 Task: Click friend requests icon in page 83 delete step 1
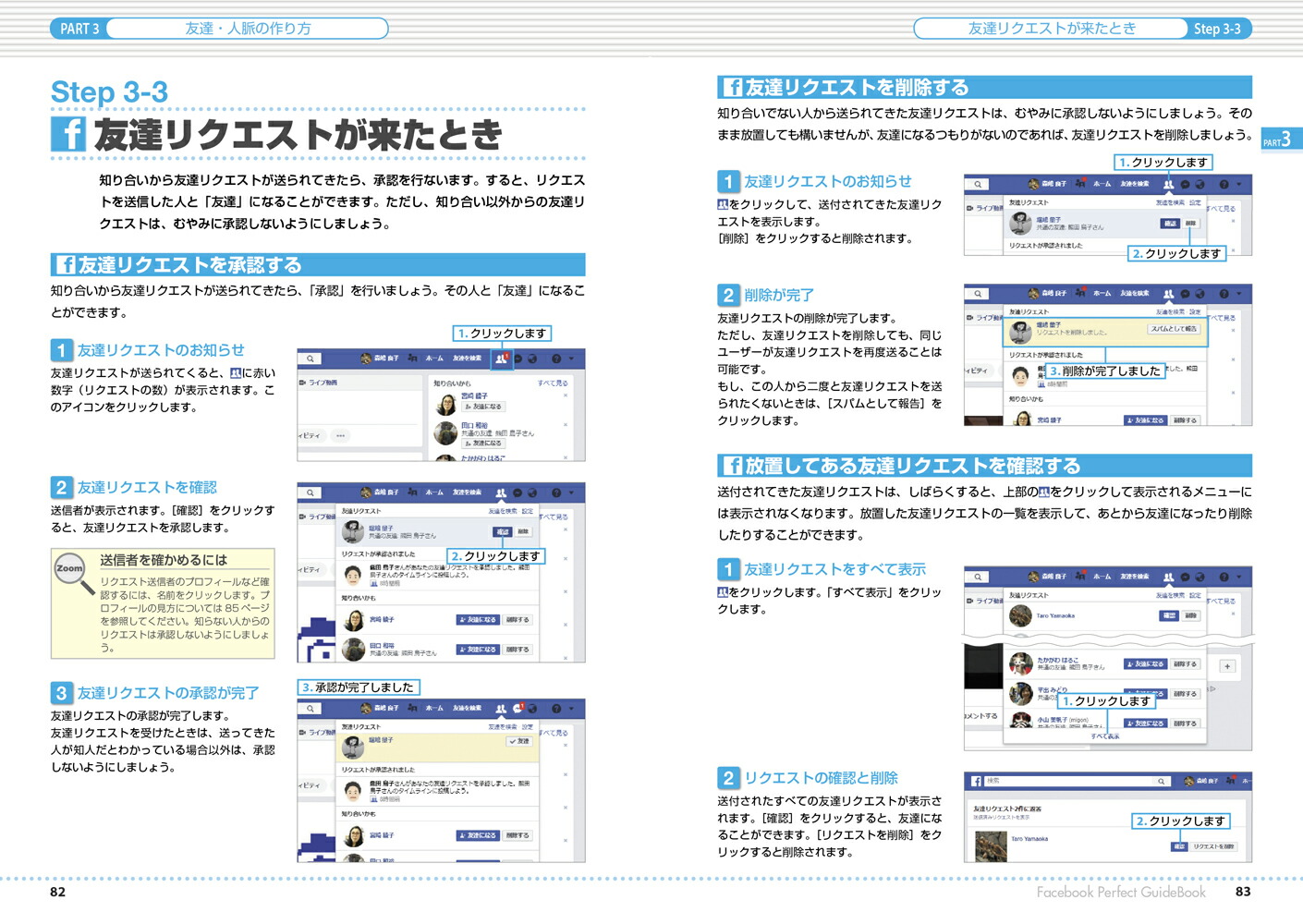[1168, 184]
